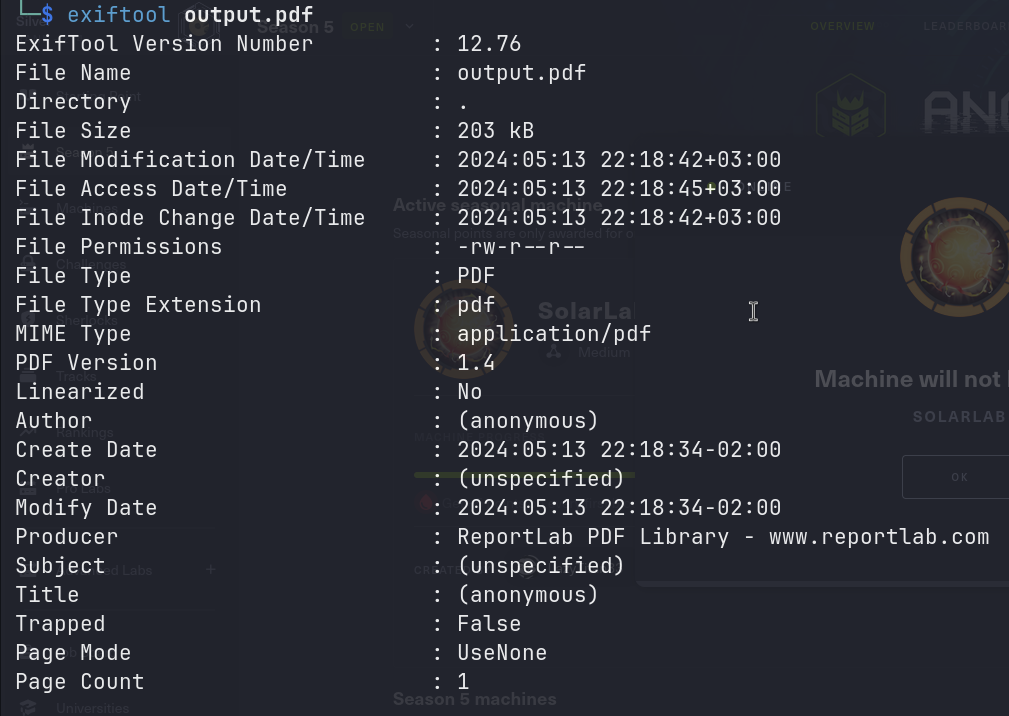This screenshot has width=1009, height=716.
Task: Open the LEADERBOARD tab
Action: [x=965, y=26]
